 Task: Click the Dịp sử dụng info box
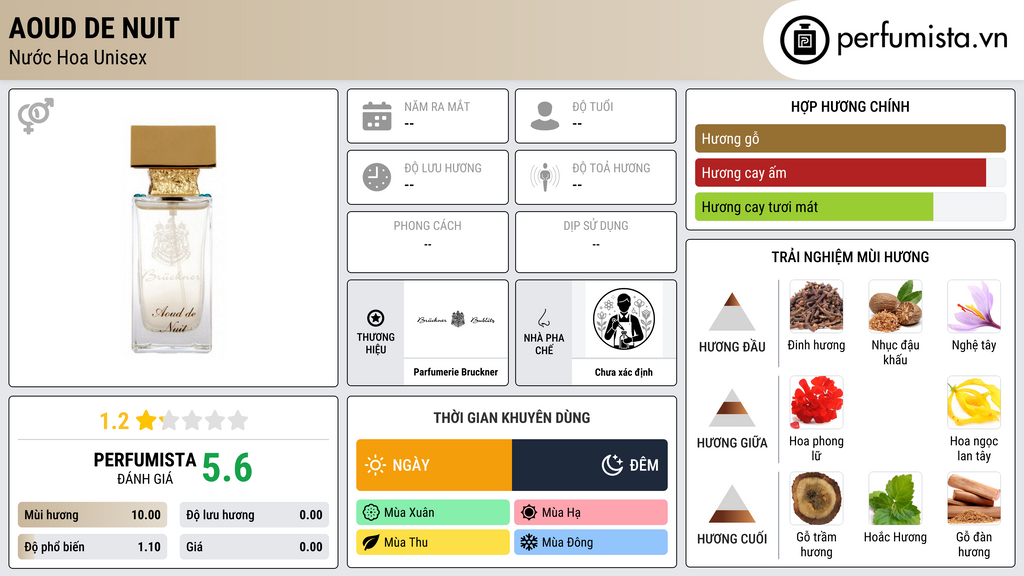click(596, 242)
